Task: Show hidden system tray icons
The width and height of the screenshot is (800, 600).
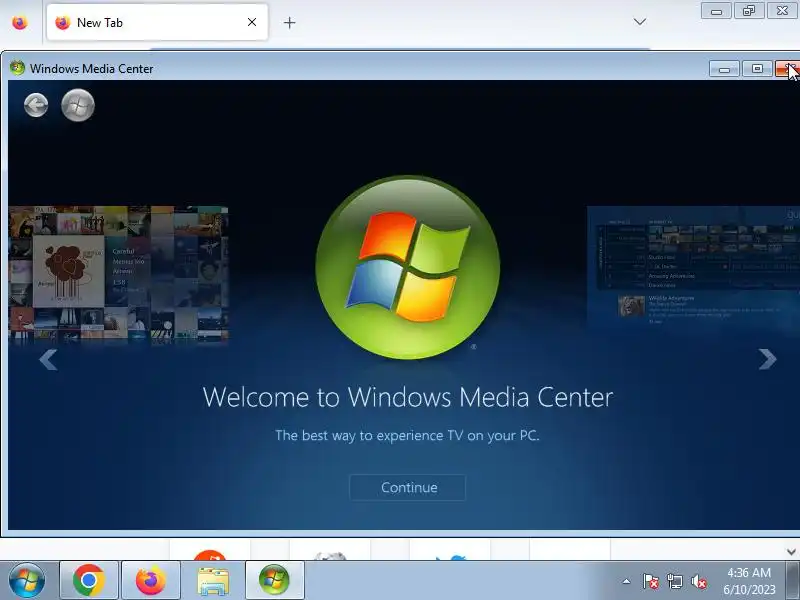Action: pyautogui.click(x=626, y=581)
